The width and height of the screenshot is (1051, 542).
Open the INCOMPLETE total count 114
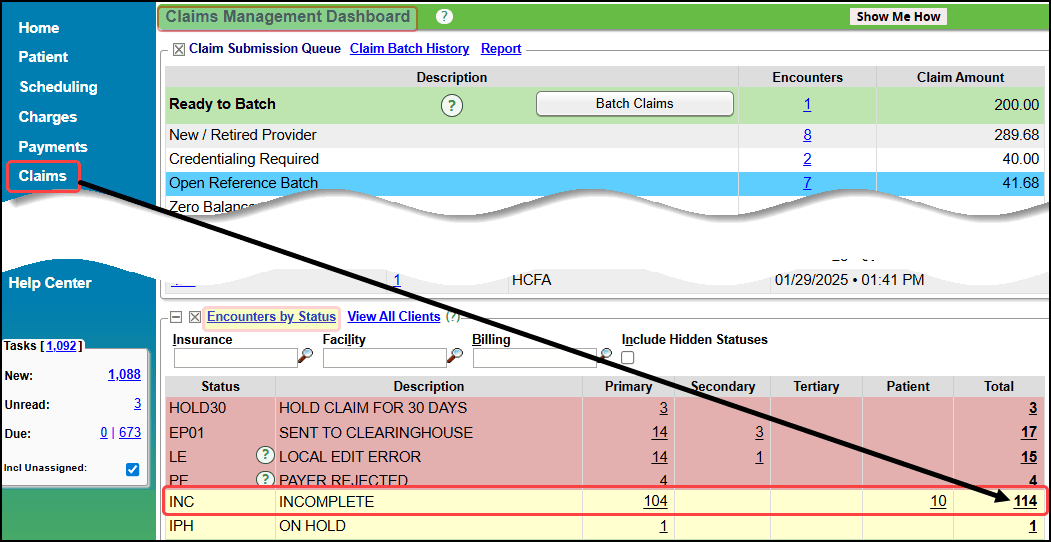click(x=1025, y=502)
